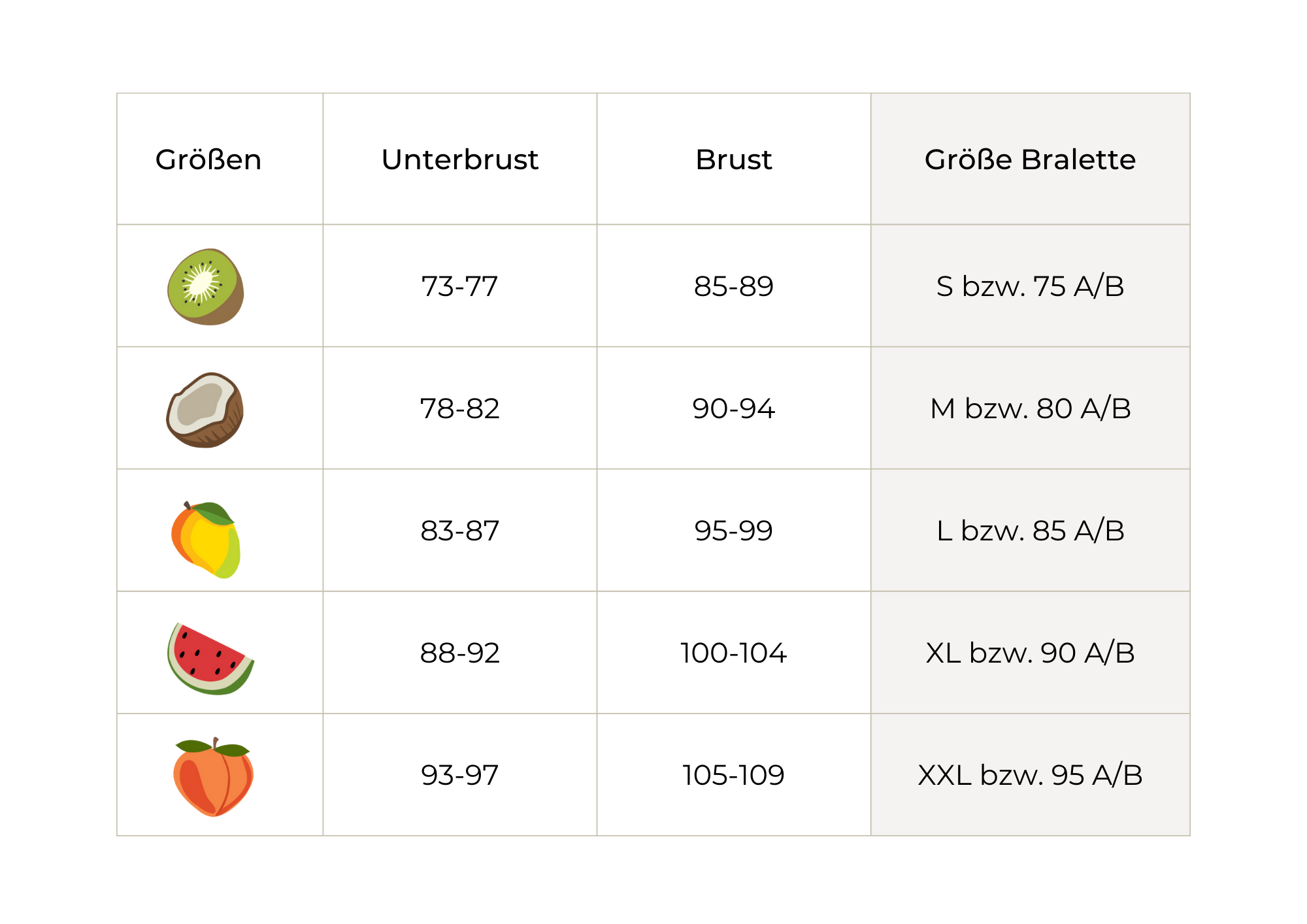Image resolution: width=1307 pixels, height=924 pixels.
Task: Click the S bzw. 75 A/B size
Action: pos(1030,286)
